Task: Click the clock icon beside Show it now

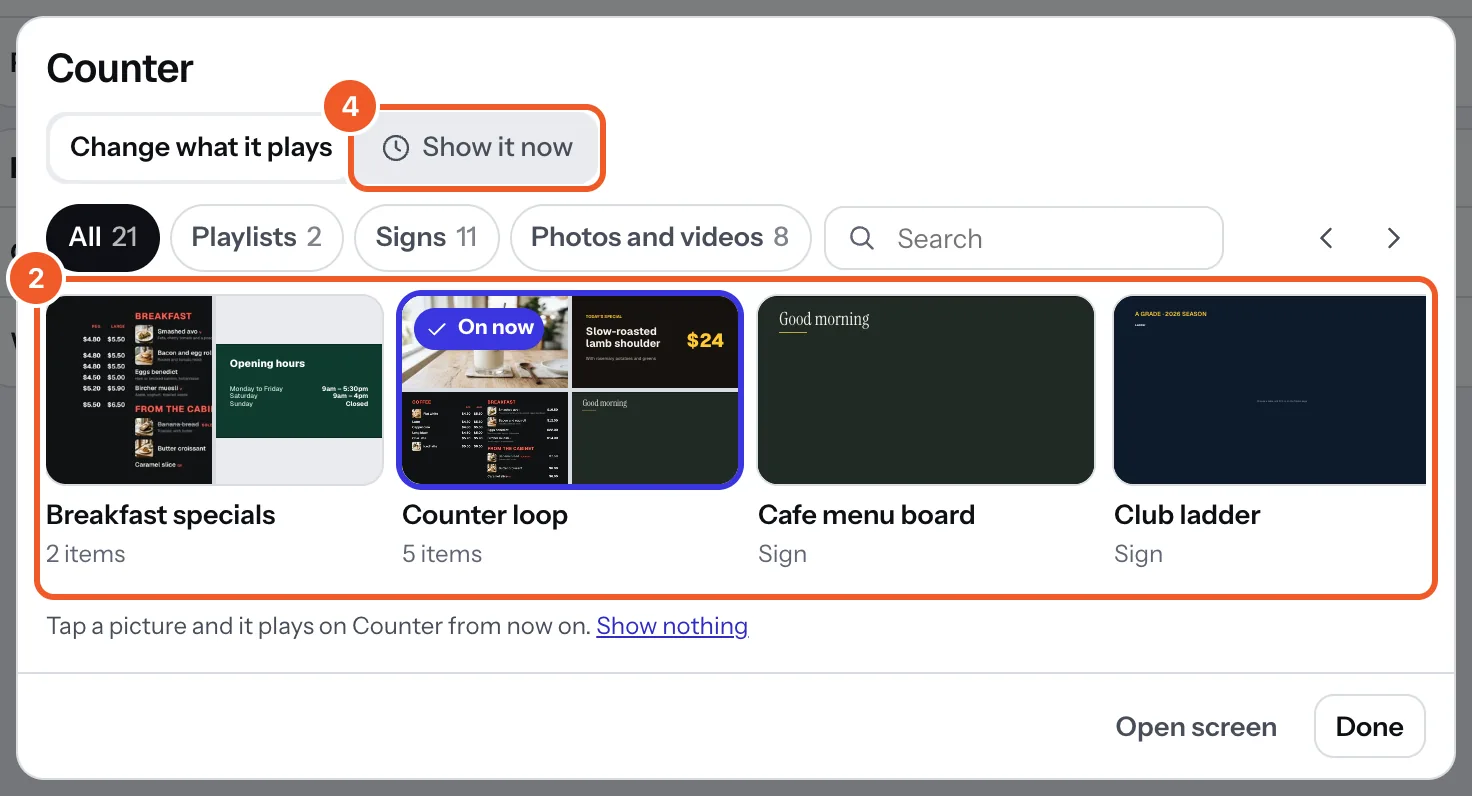Action: (x=396, y=148)
